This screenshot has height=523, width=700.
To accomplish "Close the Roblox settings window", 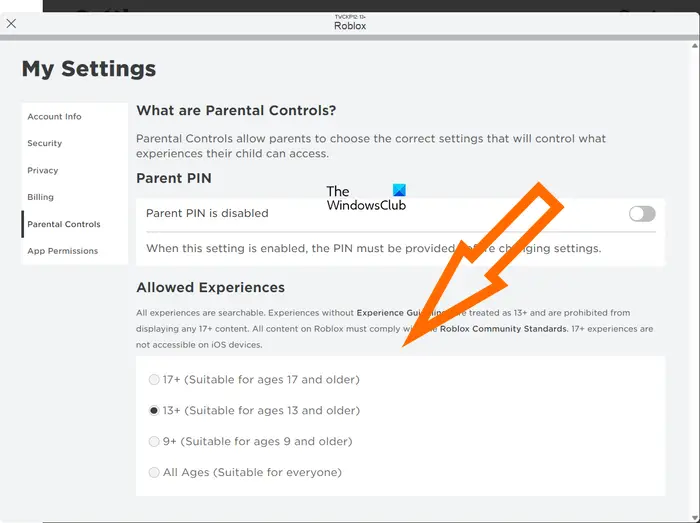I will 11,23.
